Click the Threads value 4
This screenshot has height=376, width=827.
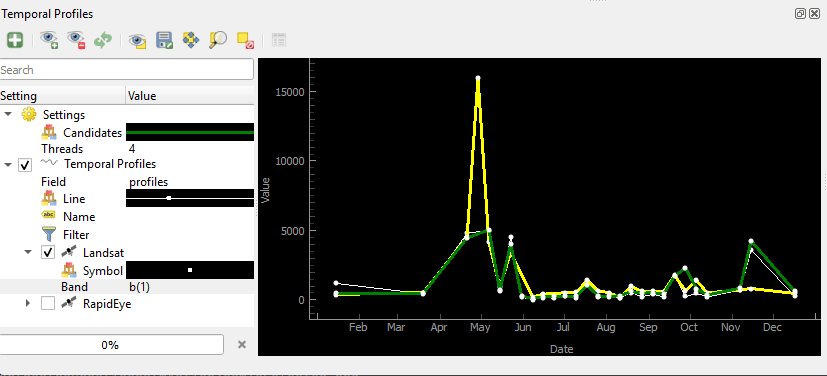tap(132, 149)
